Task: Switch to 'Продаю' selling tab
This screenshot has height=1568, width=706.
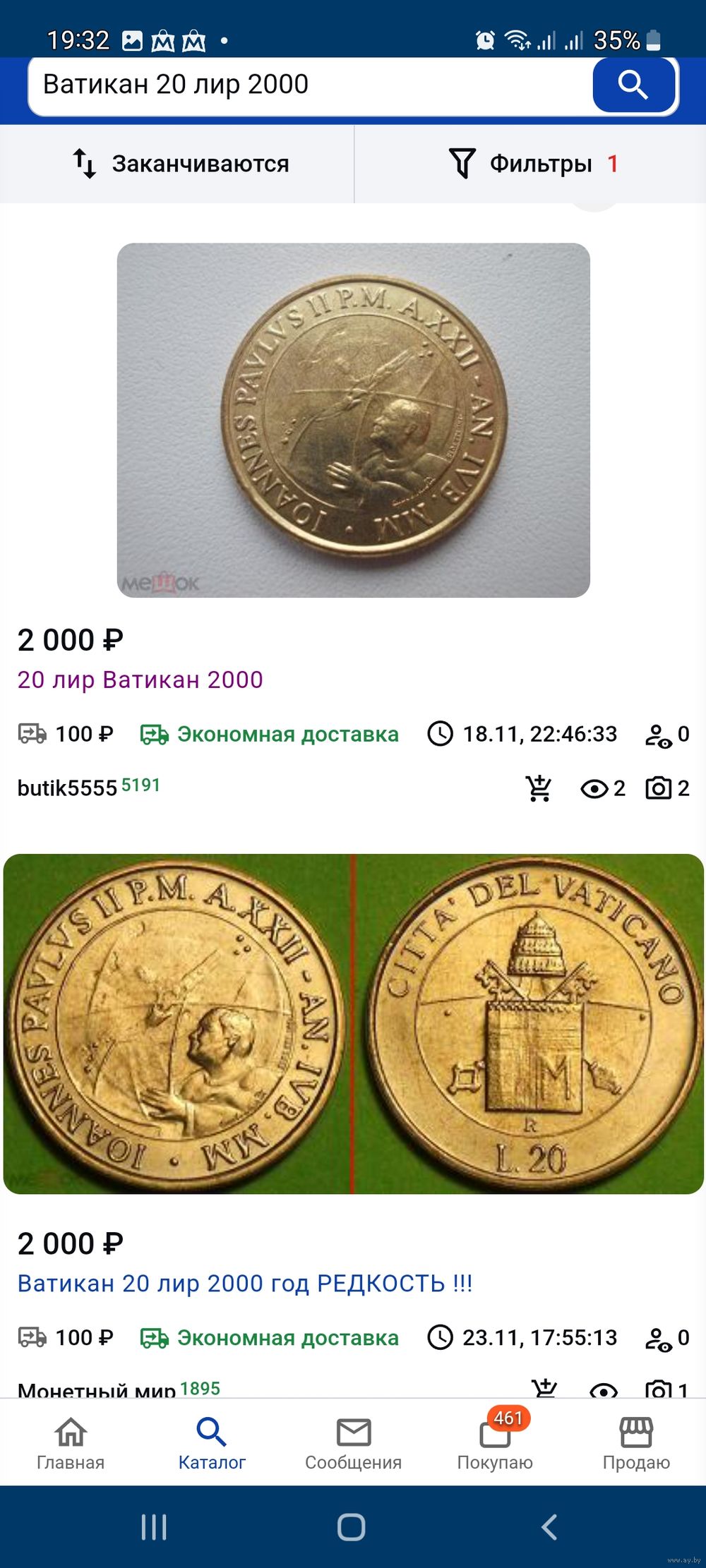Action: point(636,1443)
